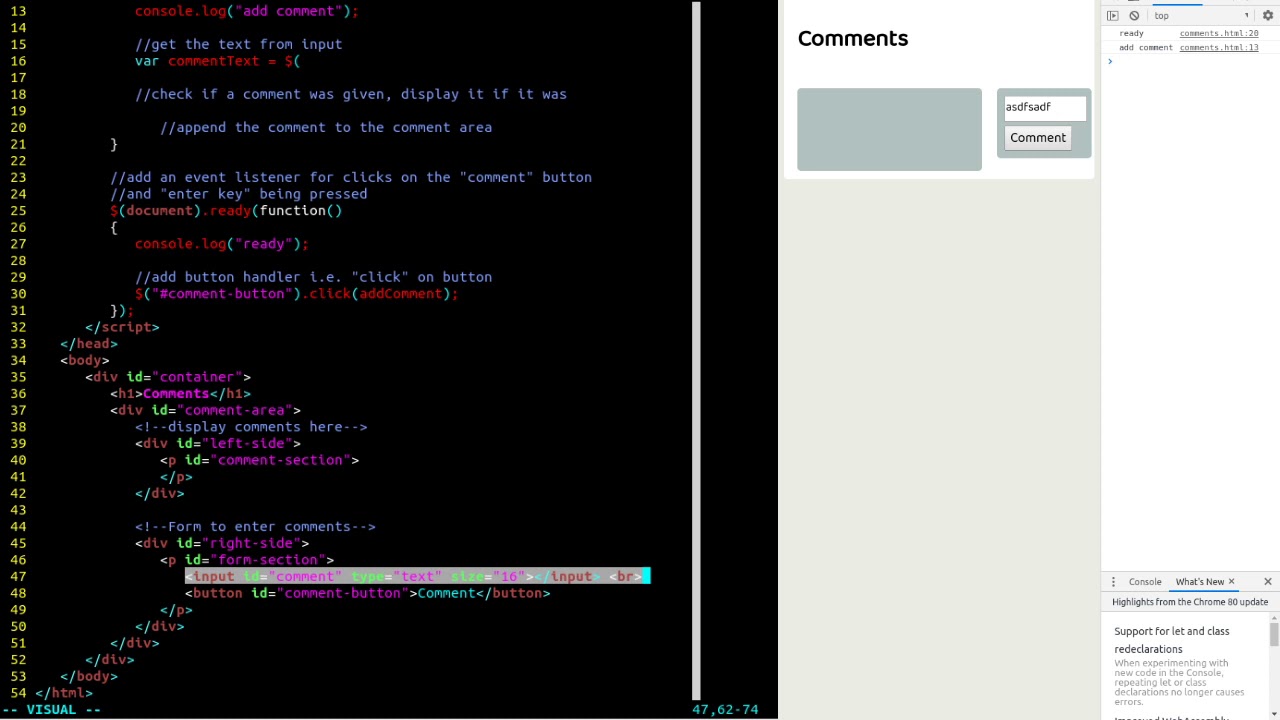Open the comments.html:20 source link

pyautogui.click(x=1218, y=33)
